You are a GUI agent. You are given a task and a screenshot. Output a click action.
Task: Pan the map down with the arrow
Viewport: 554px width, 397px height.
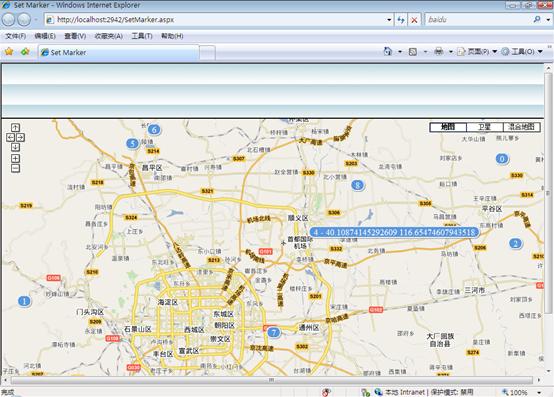[x=15, y=147]
